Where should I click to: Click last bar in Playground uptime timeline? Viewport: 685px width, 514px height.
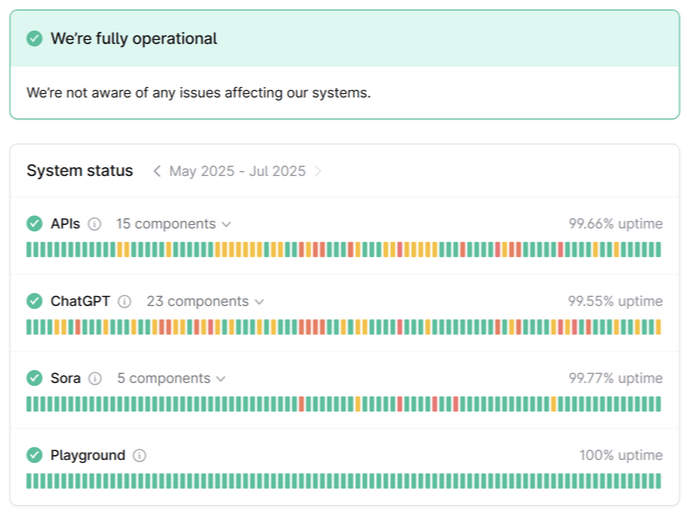click(x=658, y=481)
